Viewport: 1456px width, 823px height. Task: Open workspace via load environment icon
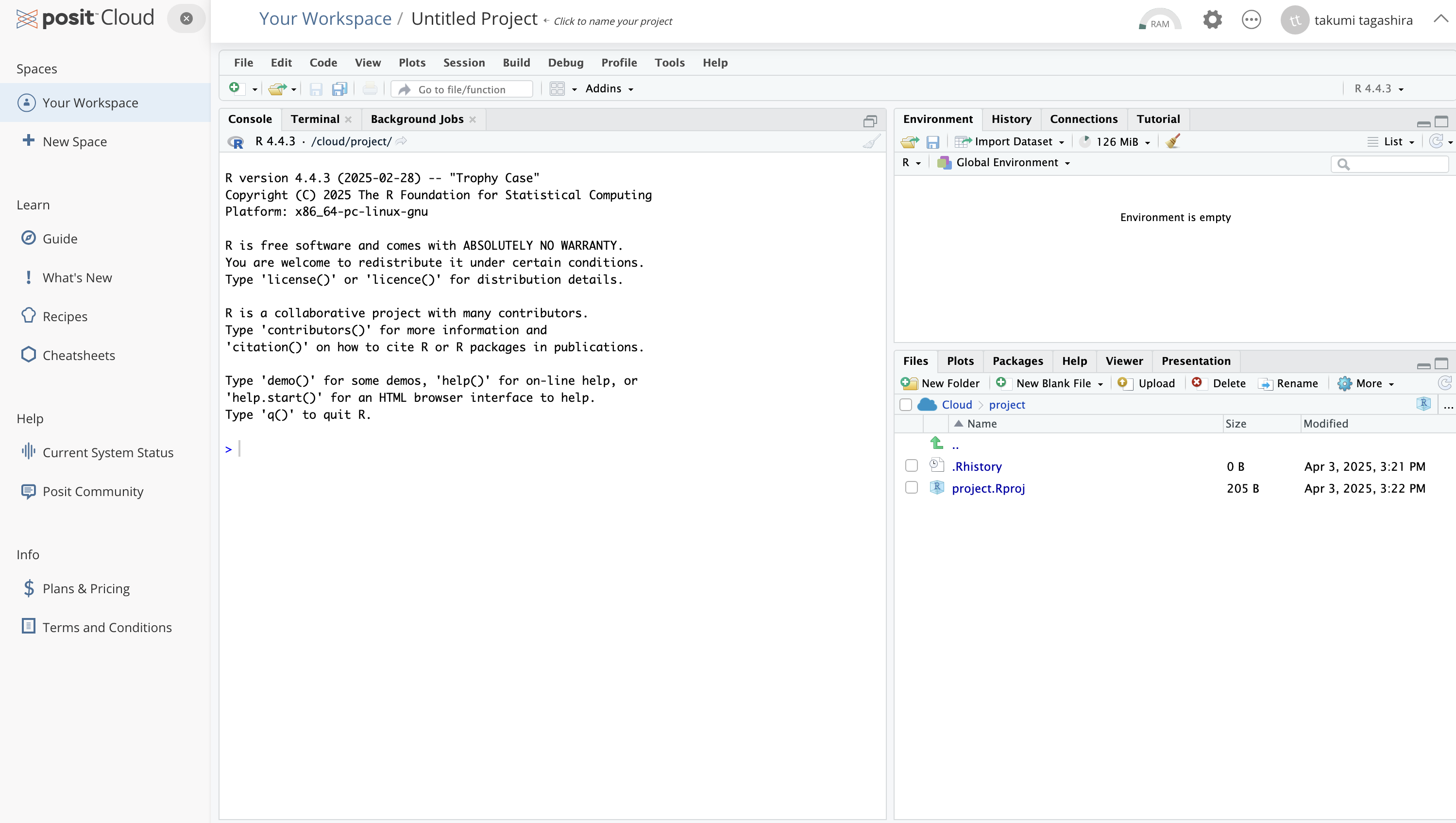[x=909, y=141]
